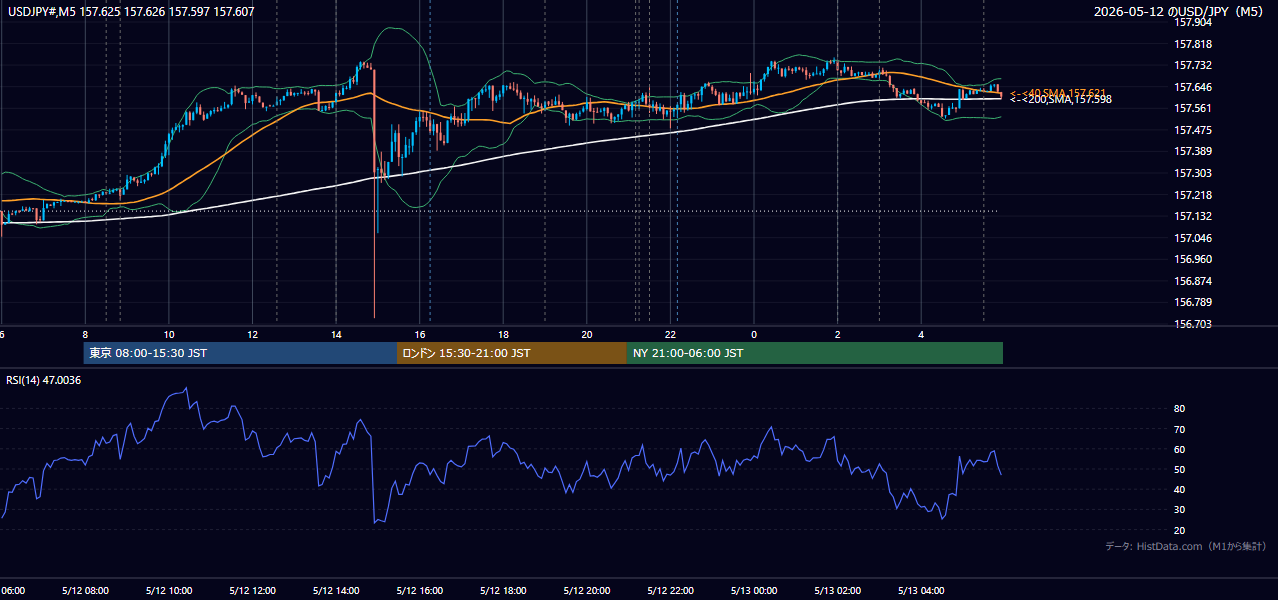1278x600 pixels.
Task: Click the hour tick 12 under the price chart
Action: coord(252,335)
